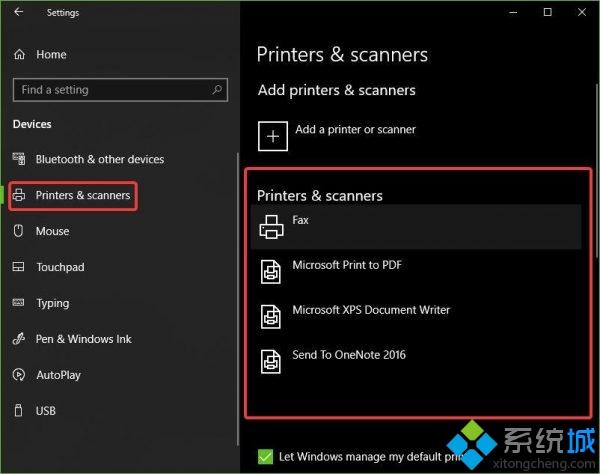This screenshot has height=474, width=600.
Task: Click the Typing keyboard icon
Action: 18,303
